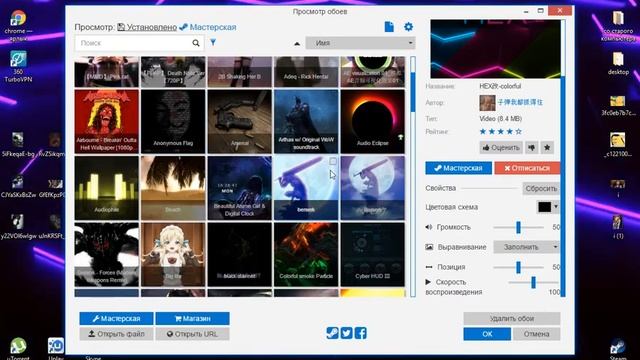Viewport: 640px width, 360px height.
Task: Click the volume speaker icon next to Громкость
Action: point(429,227)
